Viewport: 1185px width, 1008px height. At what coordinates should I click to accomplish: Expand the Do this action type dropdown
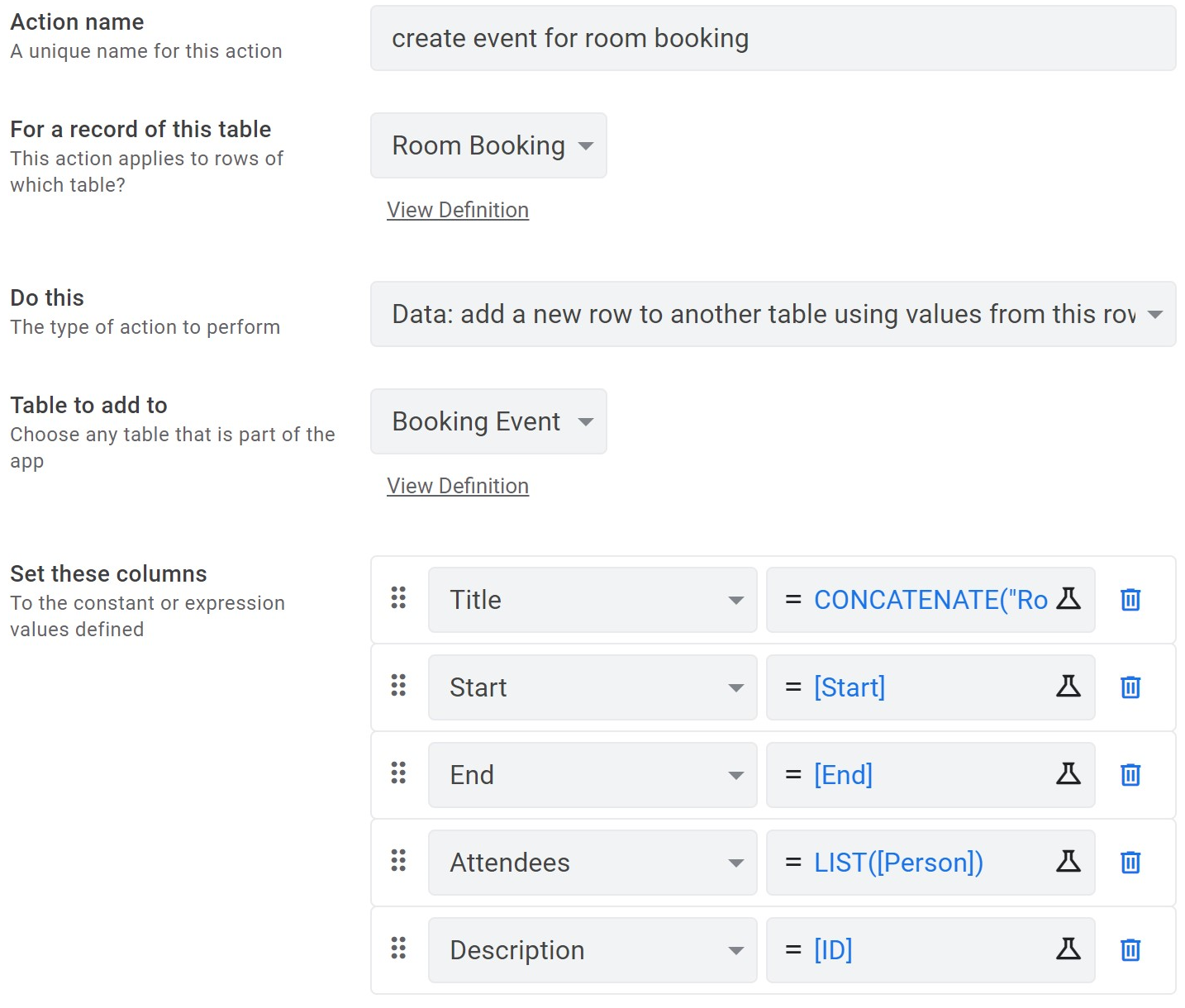(x=773, y=315)
